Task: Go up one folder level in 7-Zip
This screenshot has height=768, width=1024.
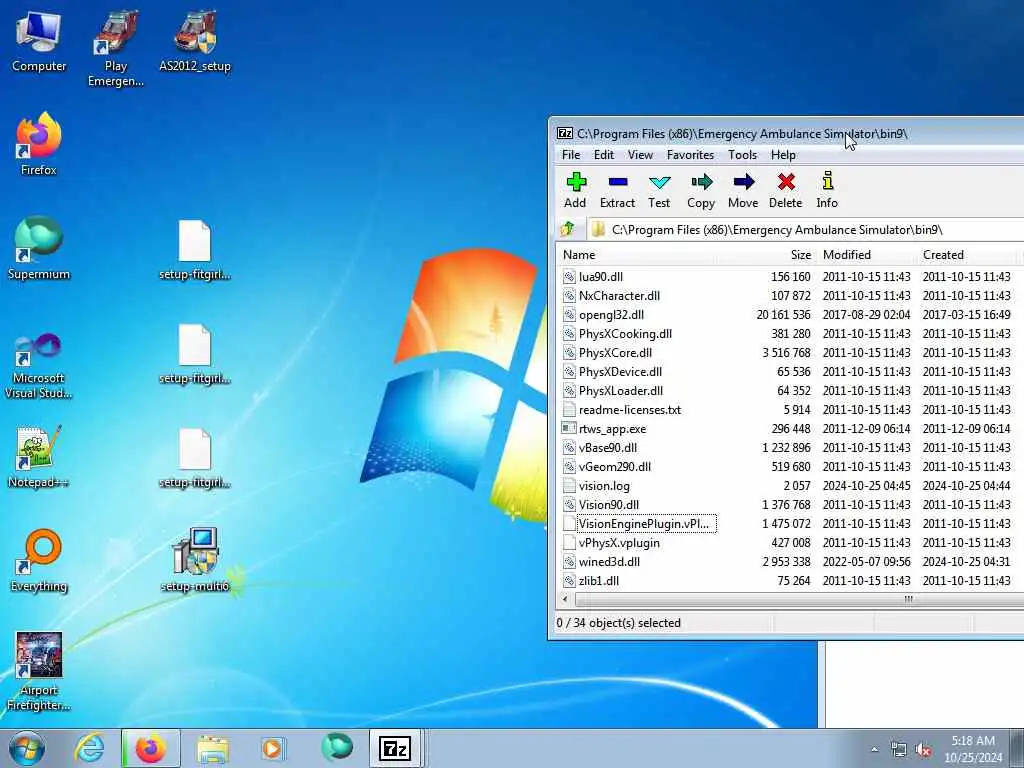Action: pyautogui.click(x=568, y=229)
